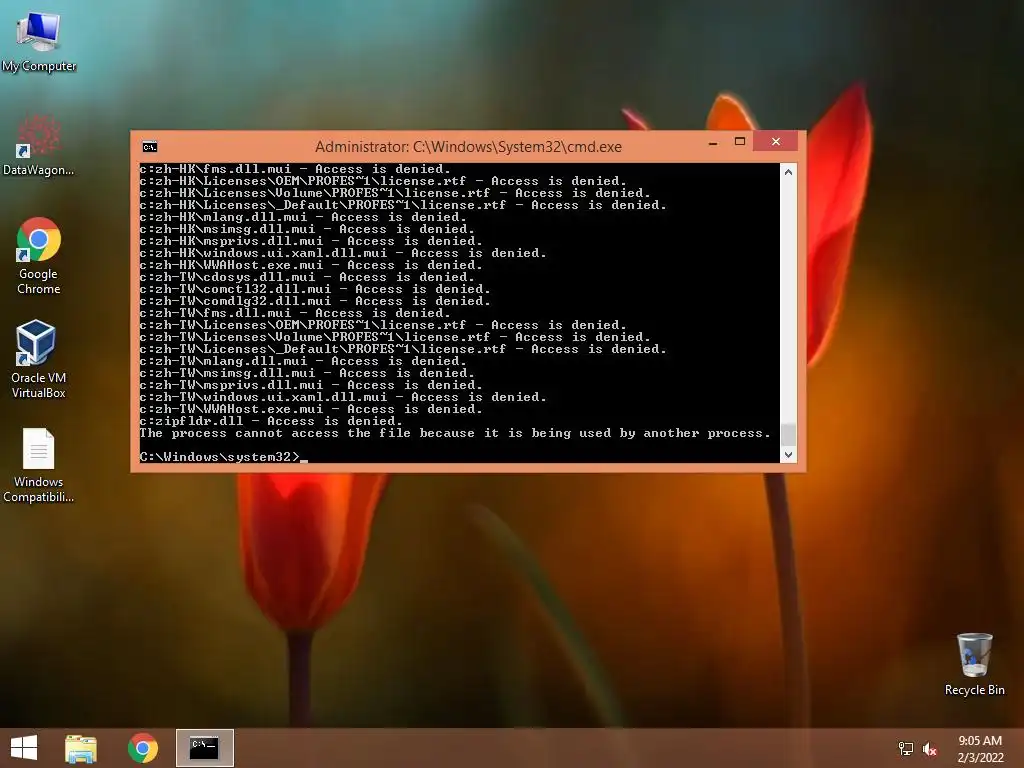This screenshot has height=768, width=1024.
Task: Activate the cmd.exe taskbar button
Action: (204, 748)
